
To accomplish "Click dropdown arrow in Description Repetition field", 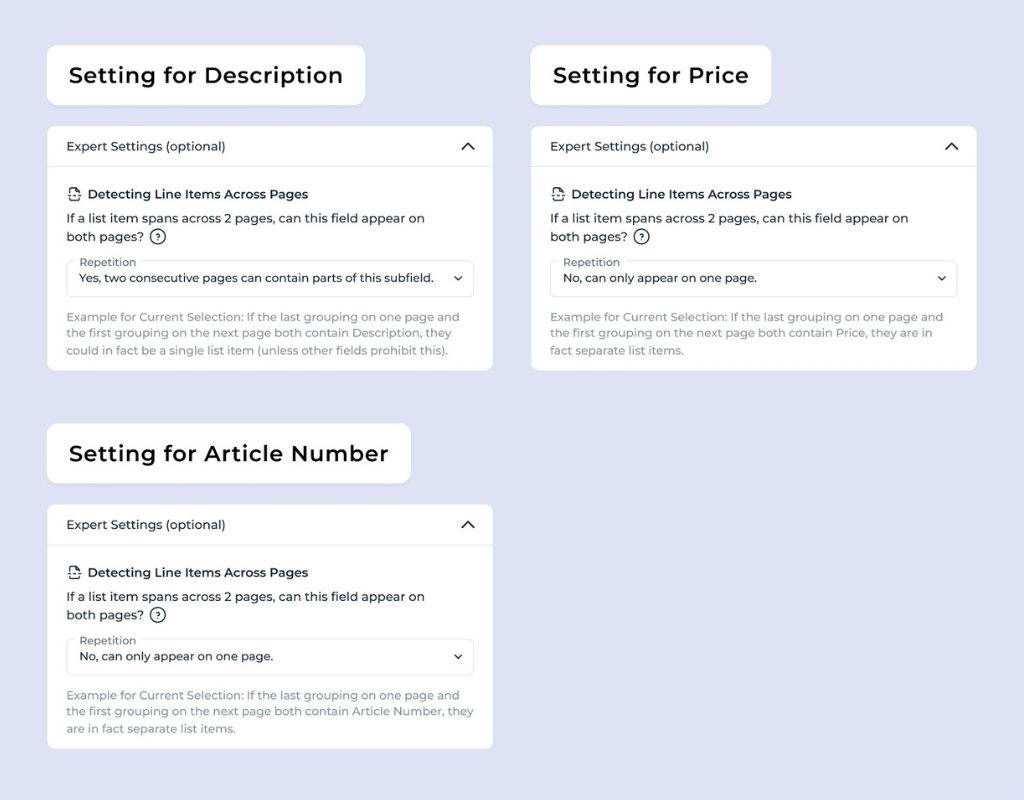I will point(458,278).
